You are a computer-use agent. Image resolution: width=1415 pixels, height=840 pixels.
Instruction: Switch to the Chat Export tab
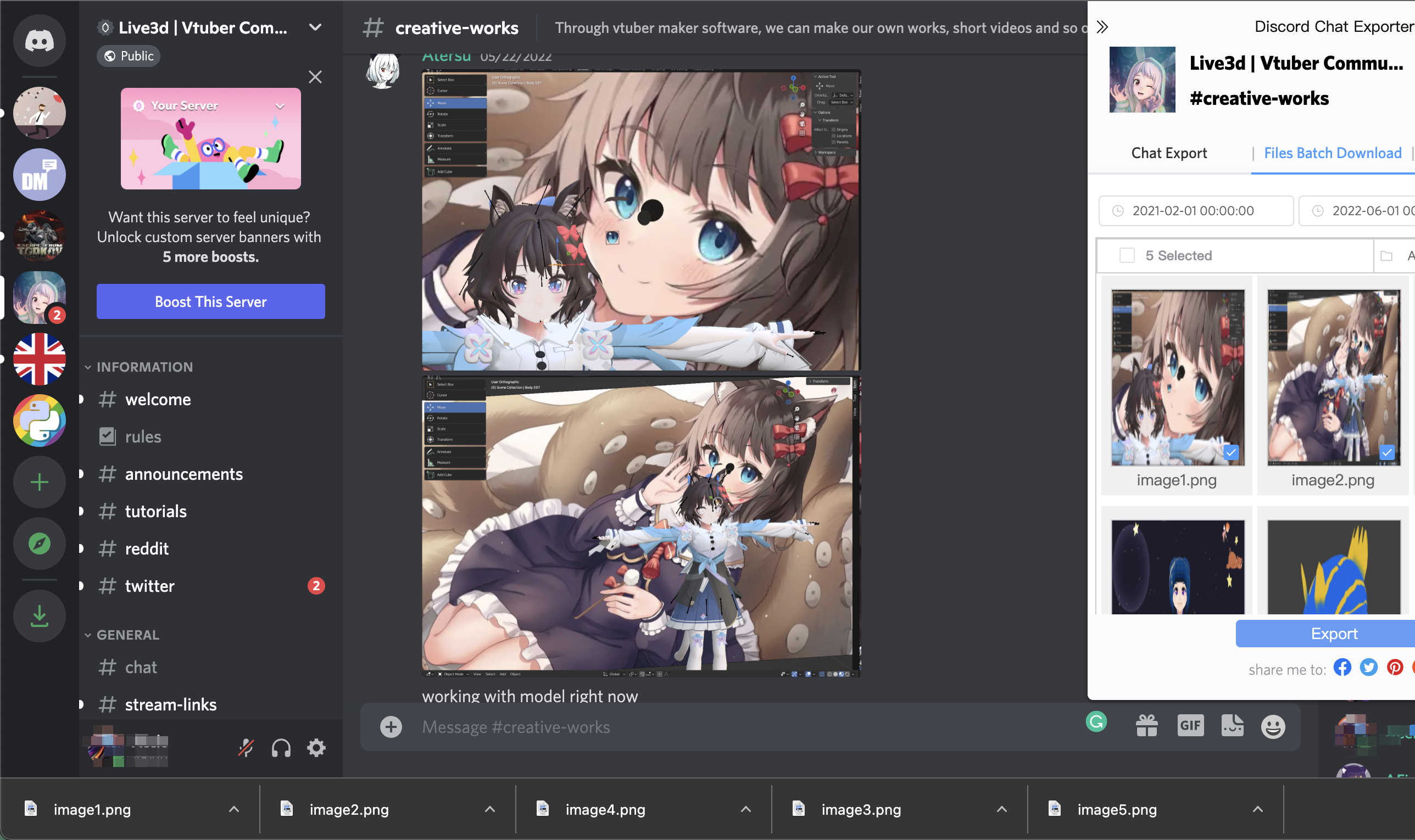(x=1170, y=153)
